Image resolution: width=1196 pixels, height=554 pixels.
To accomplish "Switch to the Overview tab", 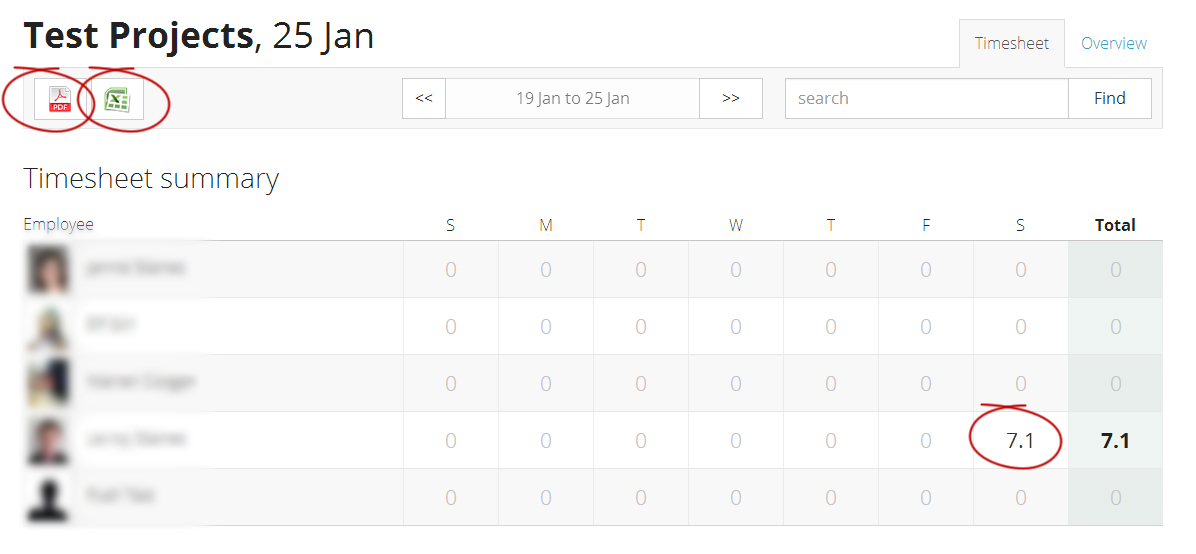I will pyautogui.click(x=1114, y=43).
